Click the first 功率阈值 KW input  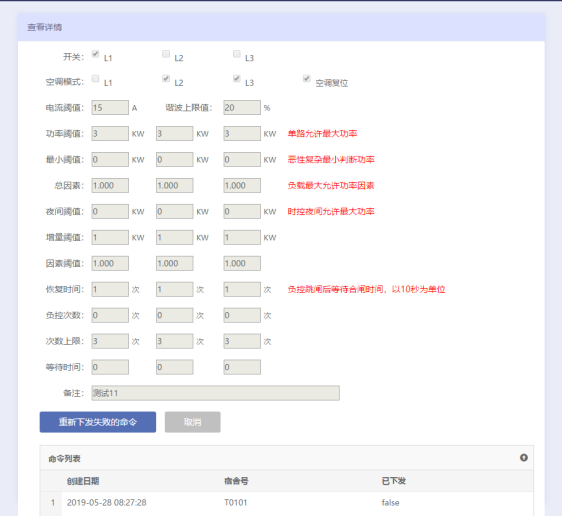[x=110, y=134]
